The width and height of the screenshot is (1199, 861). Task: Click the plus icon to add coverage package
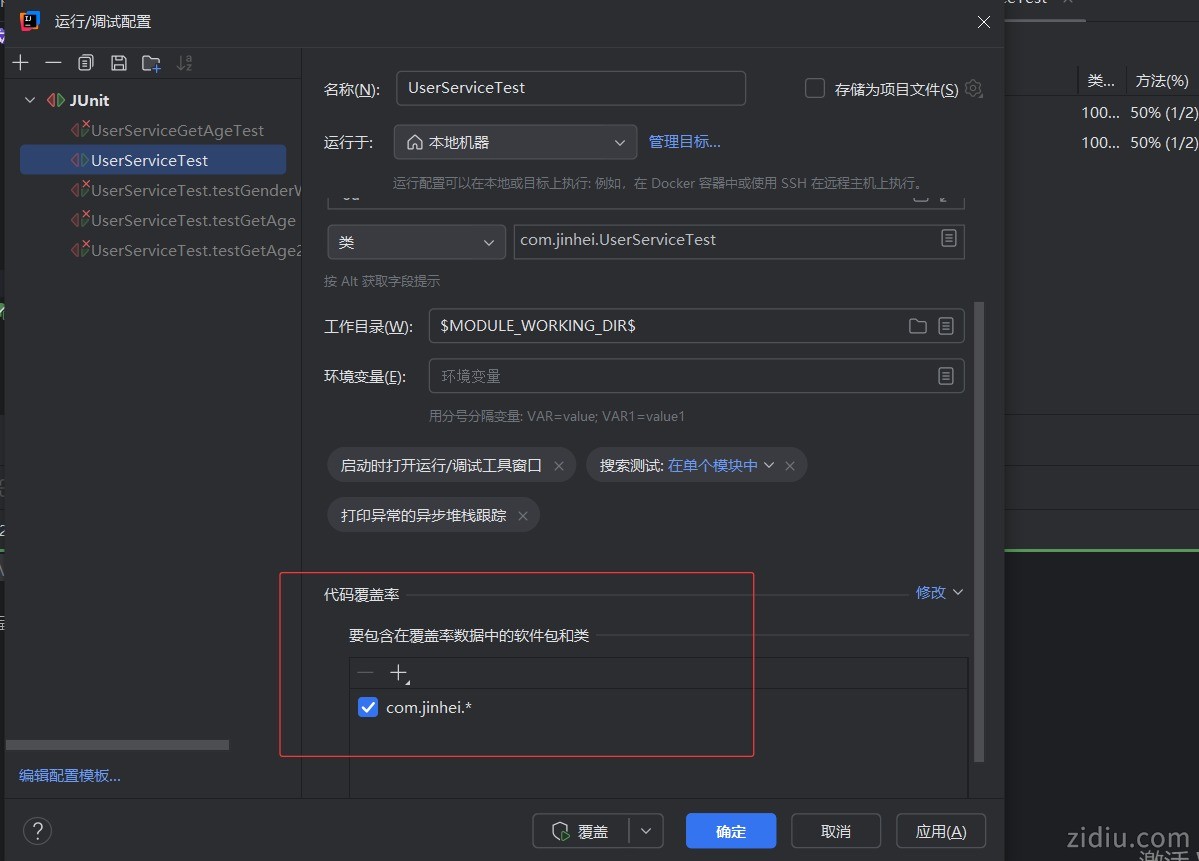coord(398,673)
